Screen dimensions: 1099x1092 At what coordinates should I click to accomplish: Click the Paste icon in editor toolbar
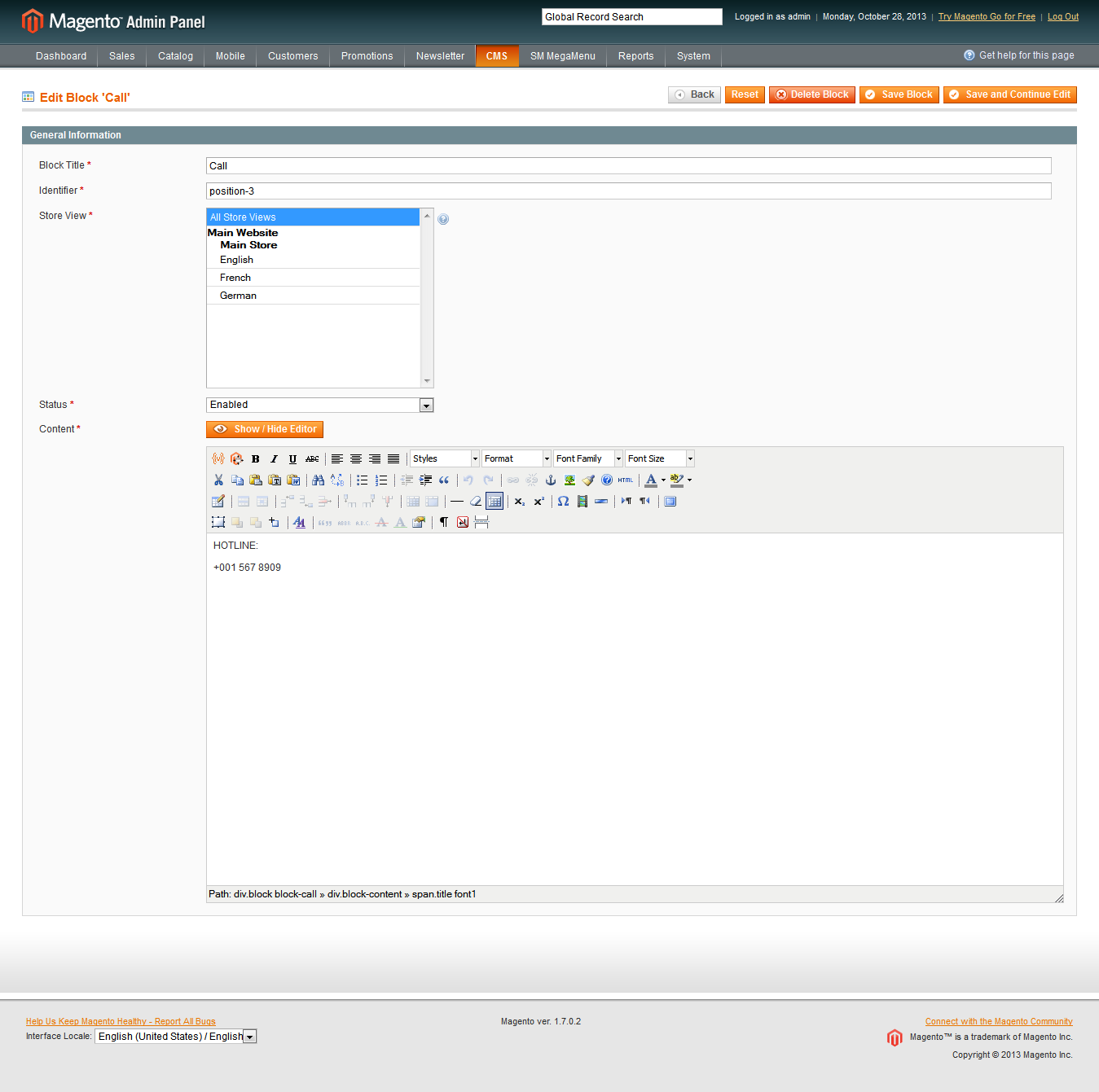256,480
